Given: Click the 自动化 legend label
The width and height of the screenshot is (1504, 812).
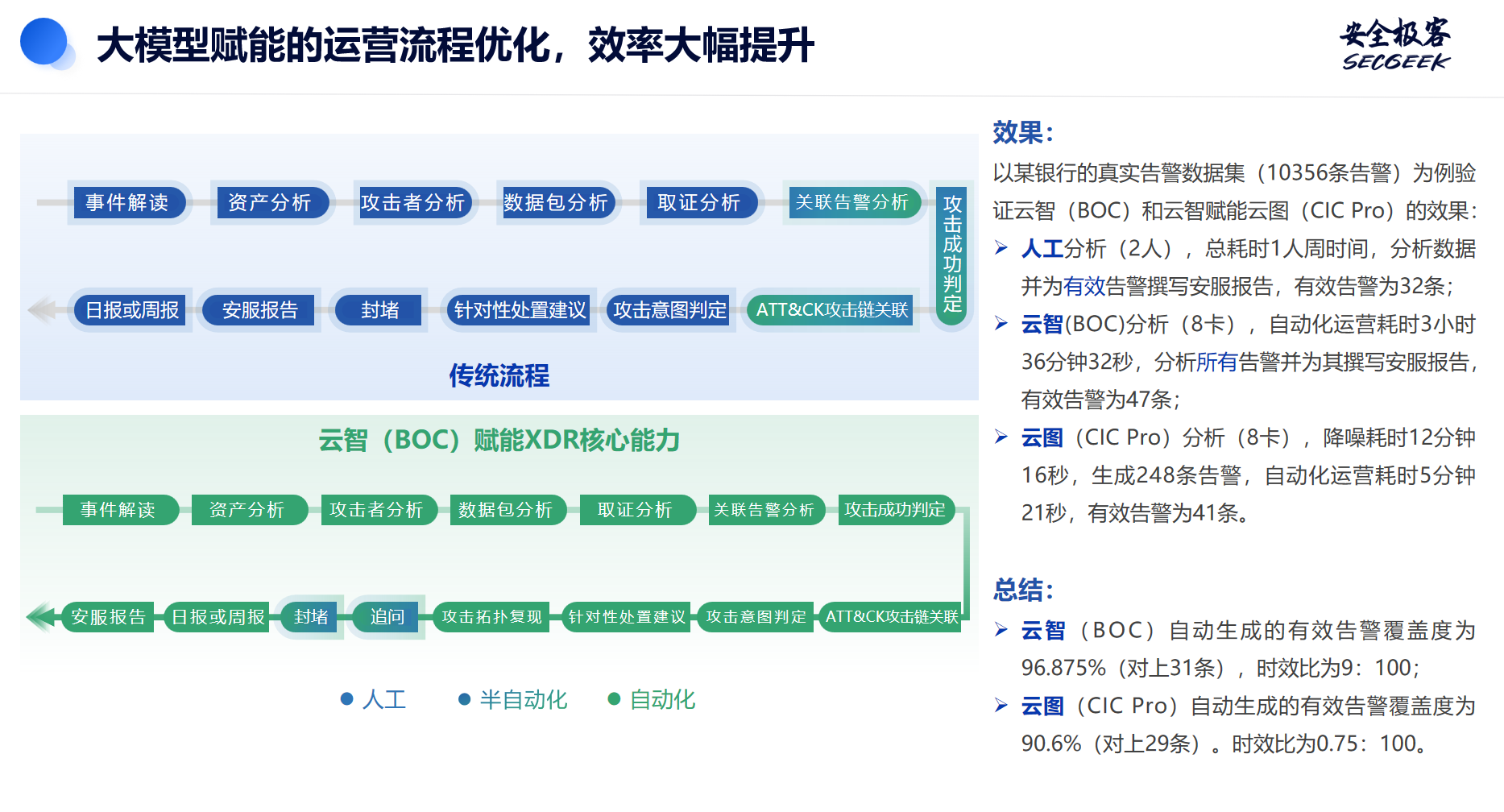Looking at the screenshot, I should pyautogui.click(x=662, y=699).
